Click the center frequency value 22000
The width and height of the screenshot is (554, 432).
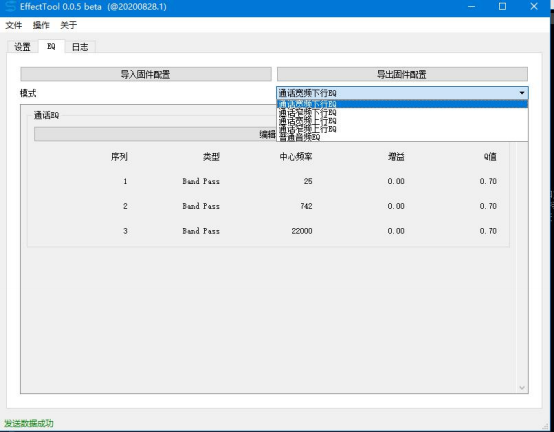(x=302, y=231)
